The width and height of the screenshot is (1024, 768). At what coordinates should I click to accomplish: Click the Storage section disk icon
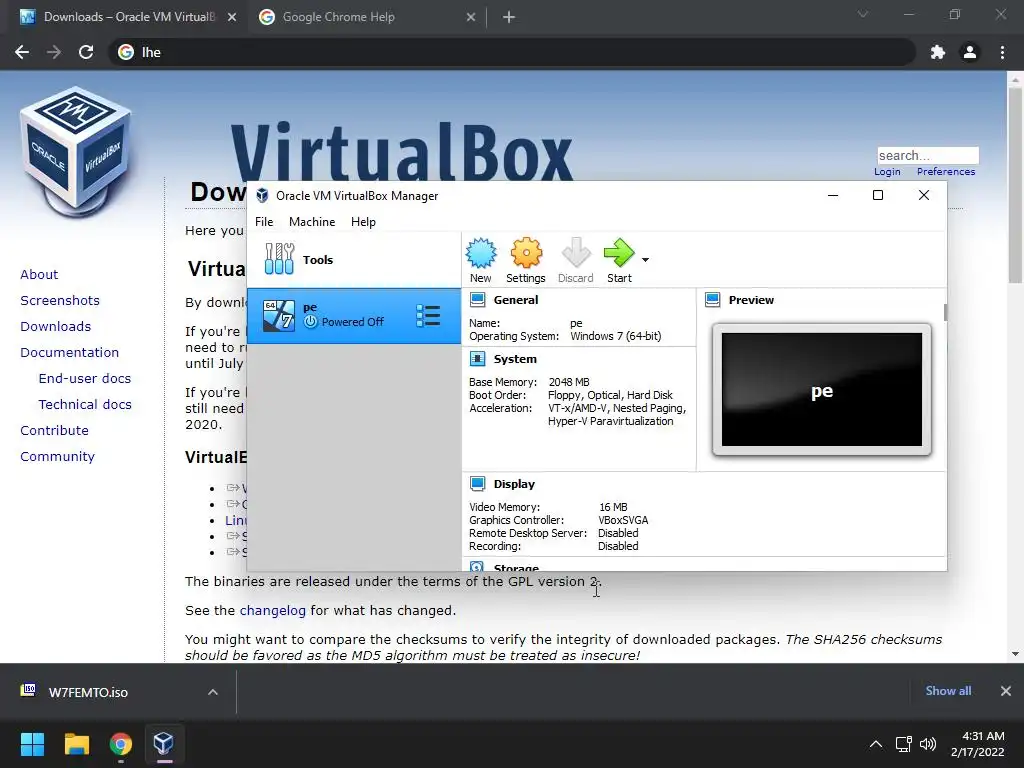click(477, 566)
